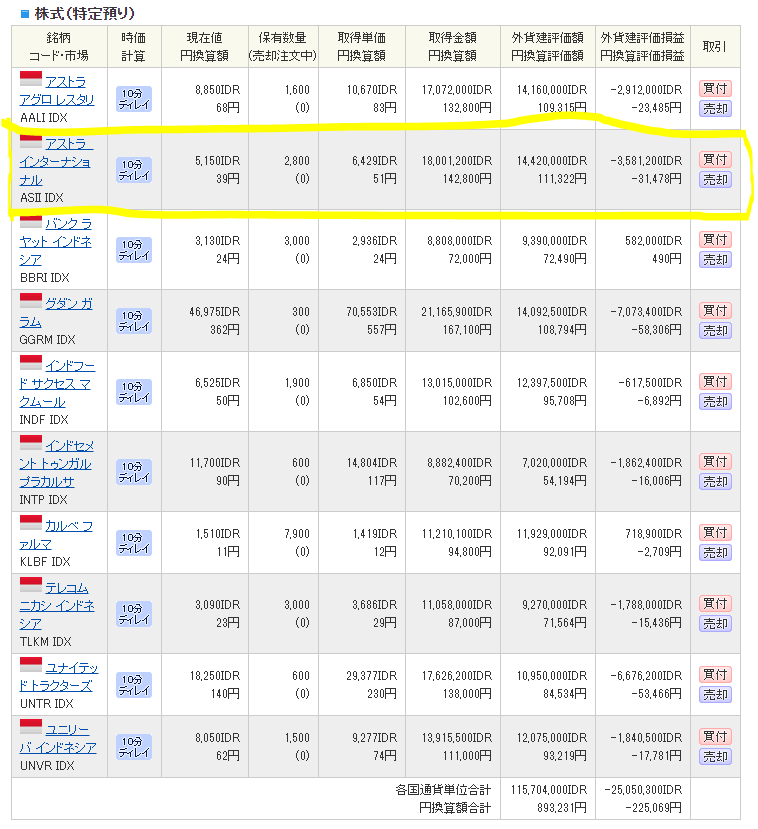This screenshot has height=829, width=758.
Task: Click Indonesia flag icon in INTP row
Action: tap(31, 443)
